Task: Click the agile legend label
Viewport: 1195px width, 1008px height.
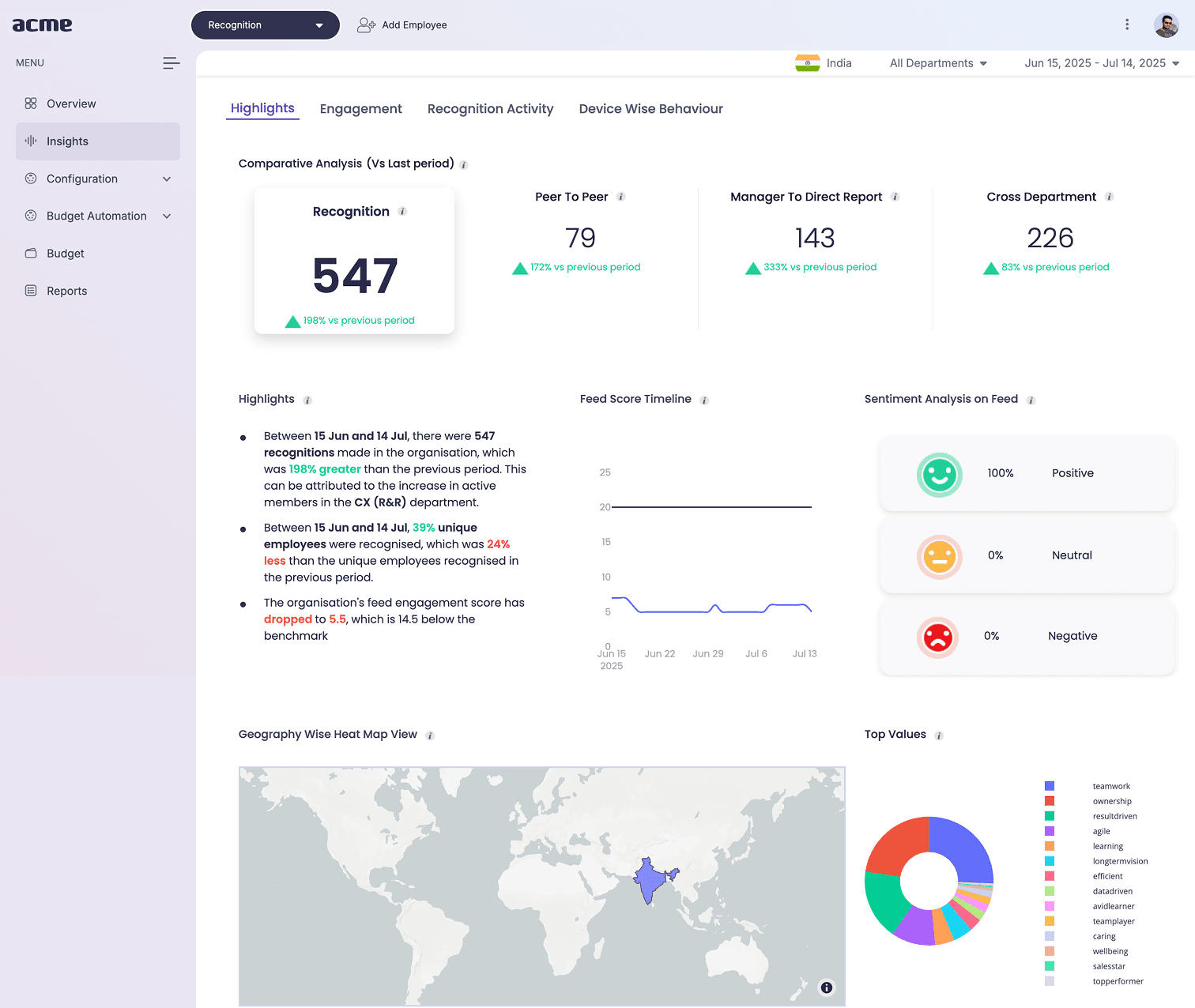Action: tap(1101, 831)
